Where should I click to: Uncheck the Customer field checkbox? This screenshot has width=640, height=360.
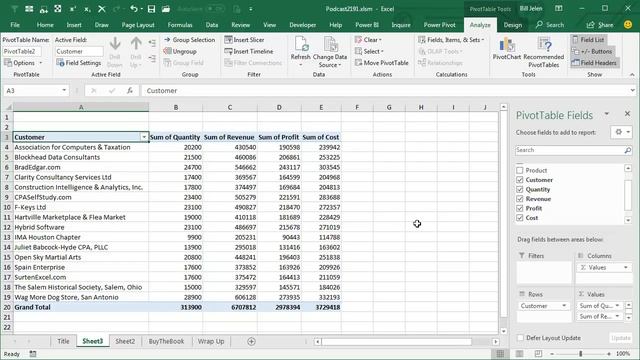pyautogui.click(x=520, y=180)
